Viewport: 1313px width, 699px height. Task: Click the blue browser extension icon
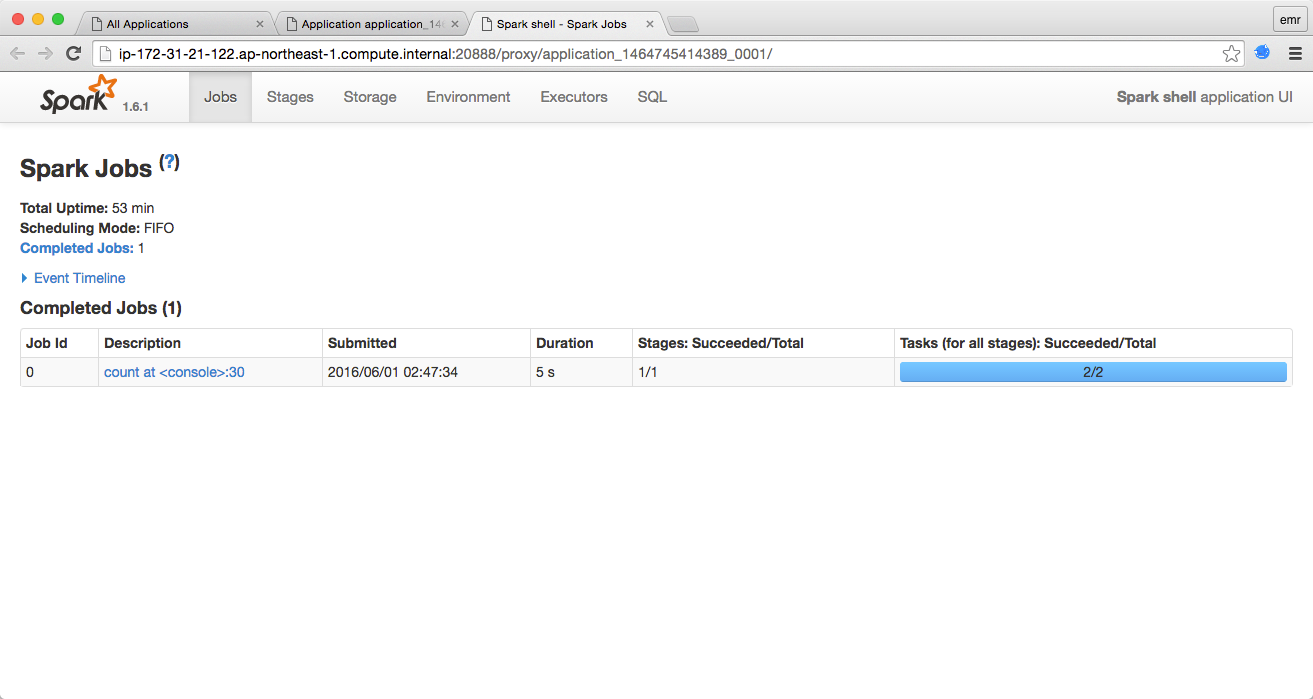click(x=1261, y=52)
